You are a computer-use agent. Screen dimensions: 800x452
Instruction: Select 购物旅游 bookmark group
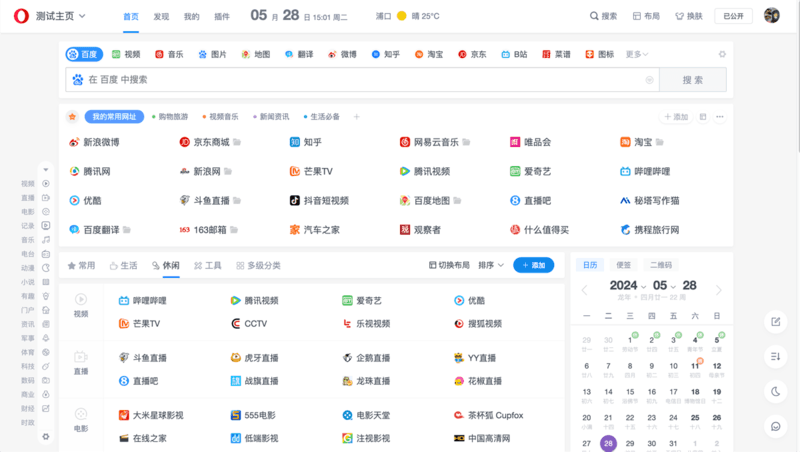point(170,117)
